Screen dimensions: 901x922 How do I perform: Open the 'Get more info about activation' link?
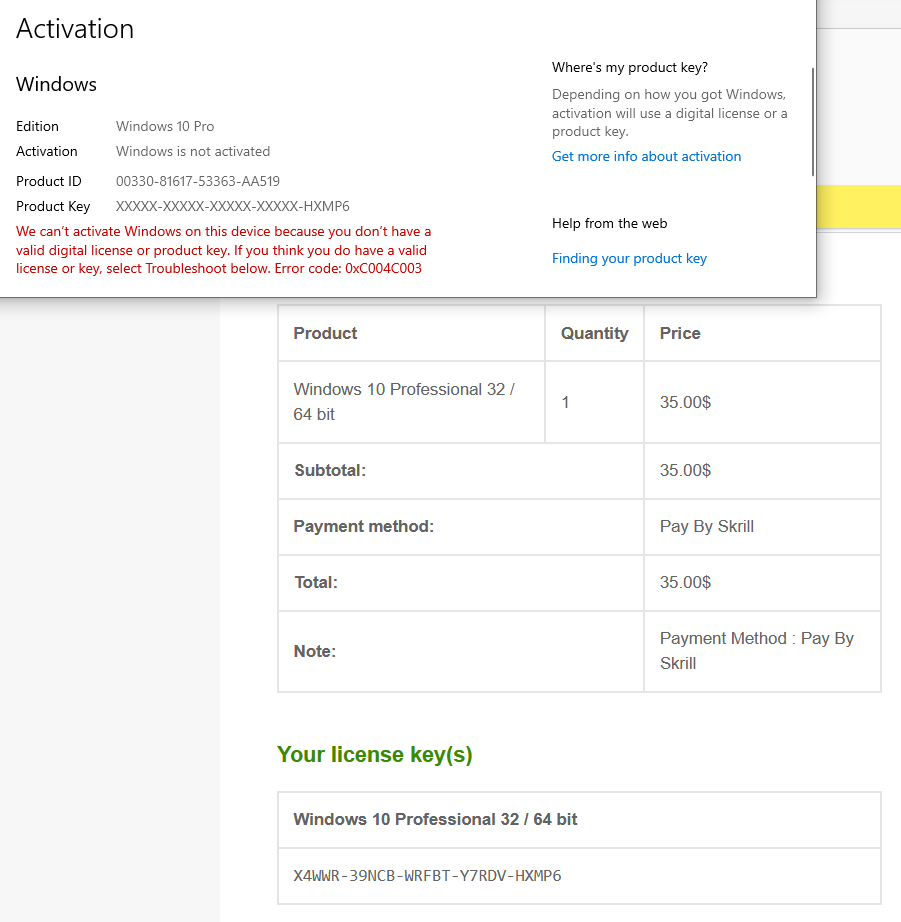[x=646, y=156]
